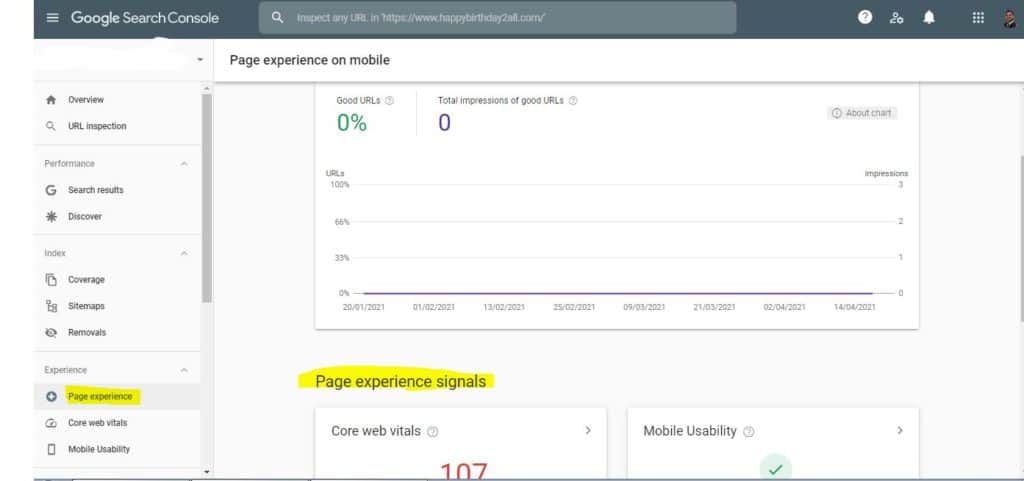Screen dimensions: 1024x481
Task: Click the main page vertical scrollbar
Action: tap(1021, 238)
